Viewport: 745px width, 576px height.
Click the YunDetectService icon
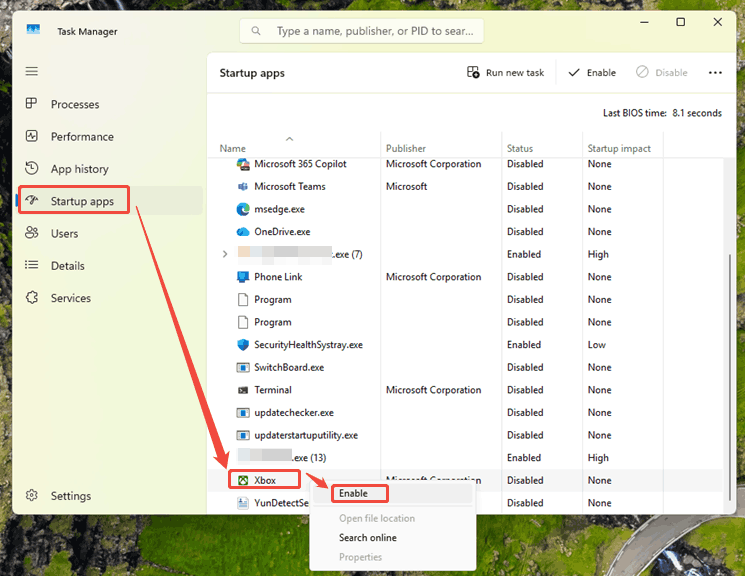(243, 503)
